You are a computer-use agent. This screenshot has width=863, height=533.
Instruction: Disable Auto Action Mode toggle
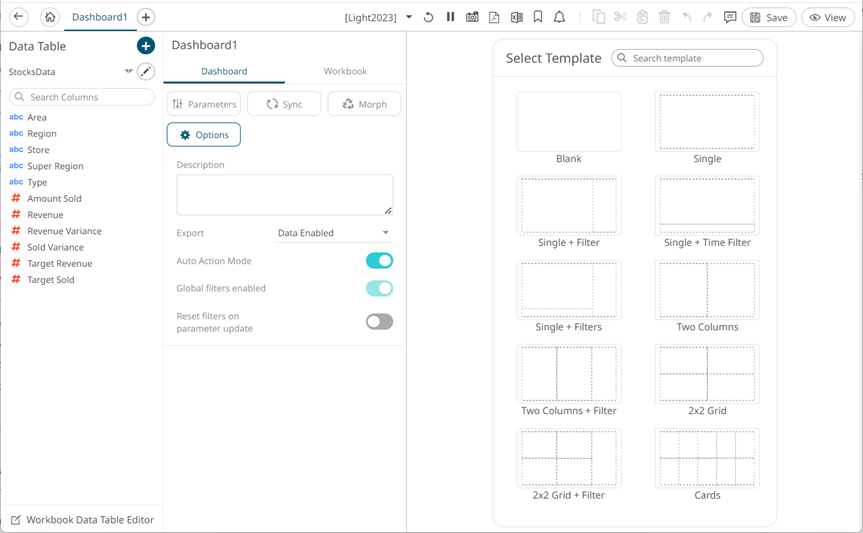point(379,261)
